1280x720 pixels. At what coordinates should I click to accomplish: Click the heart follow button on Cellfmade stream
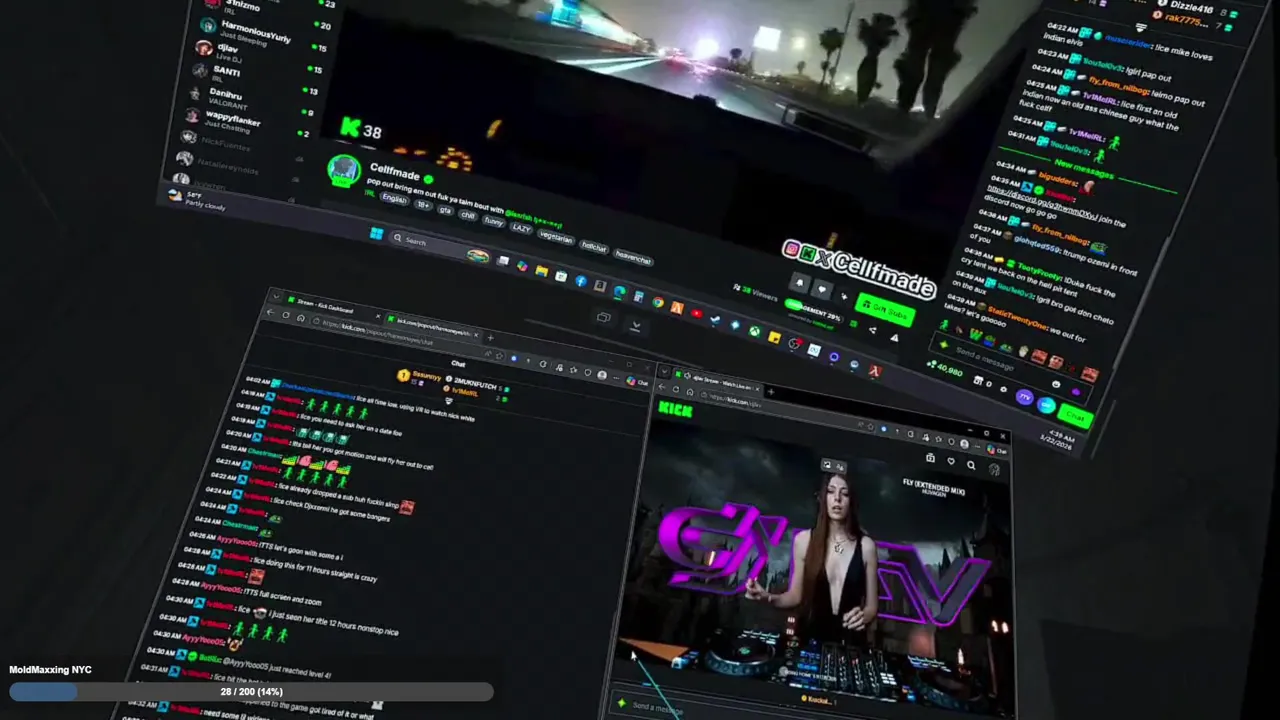tap(822, 289)
